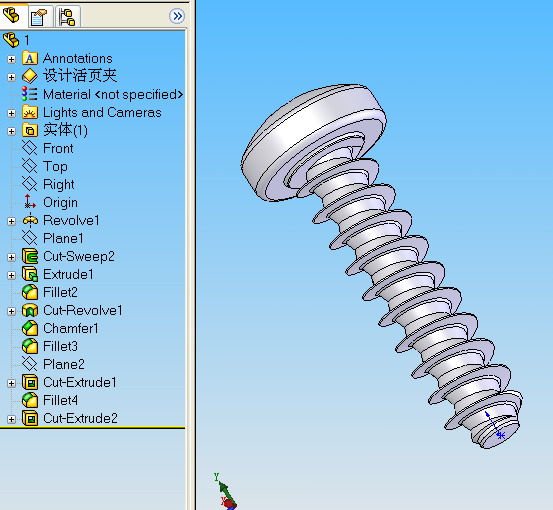Image resolution: width=553 pixels, height=510 pixels.
Task: Select the Origin label
Action: pos(60,203)
